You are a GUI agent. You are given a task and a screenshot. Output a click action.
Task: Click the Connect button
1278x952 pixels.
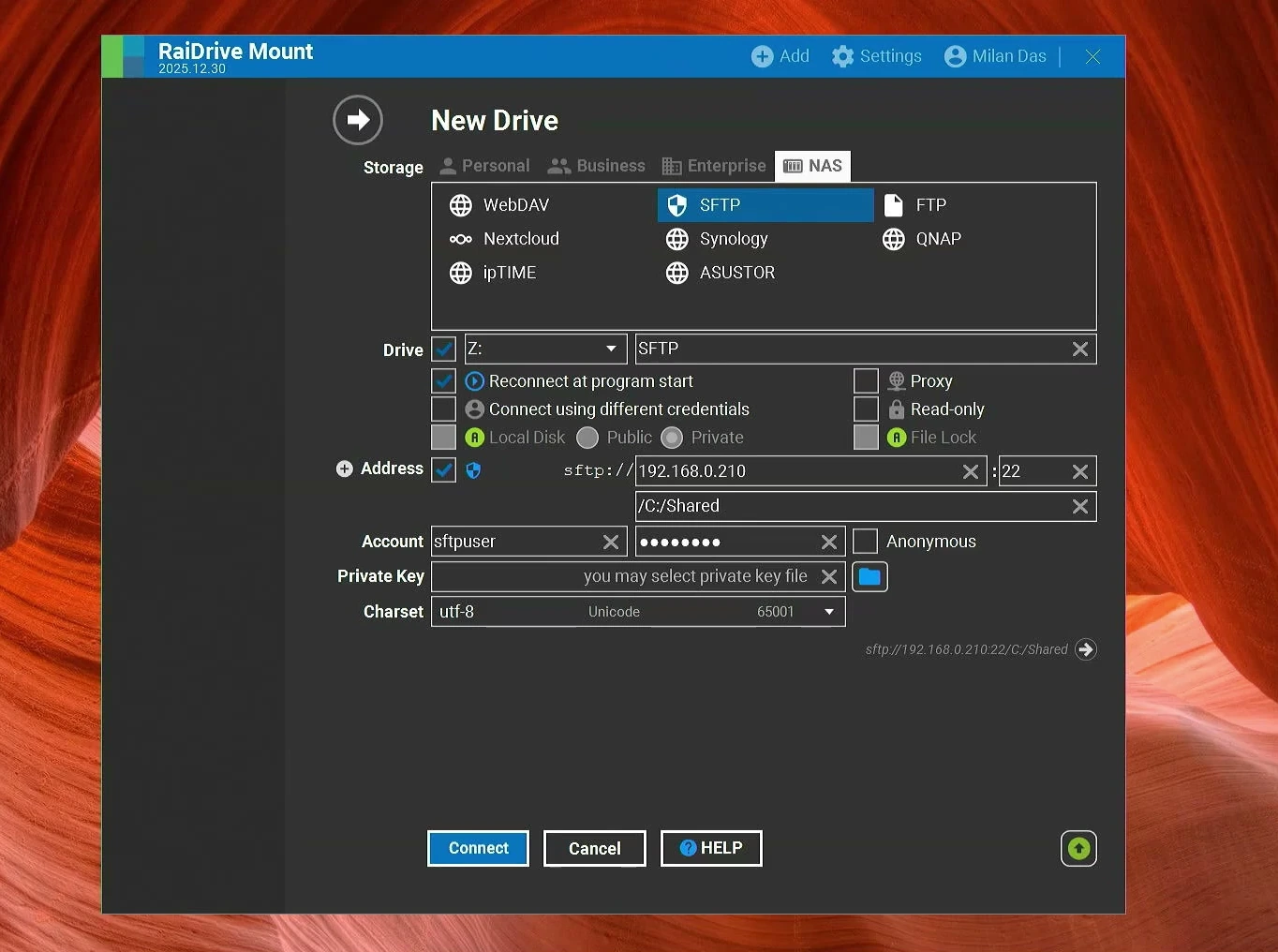(478, 848)
